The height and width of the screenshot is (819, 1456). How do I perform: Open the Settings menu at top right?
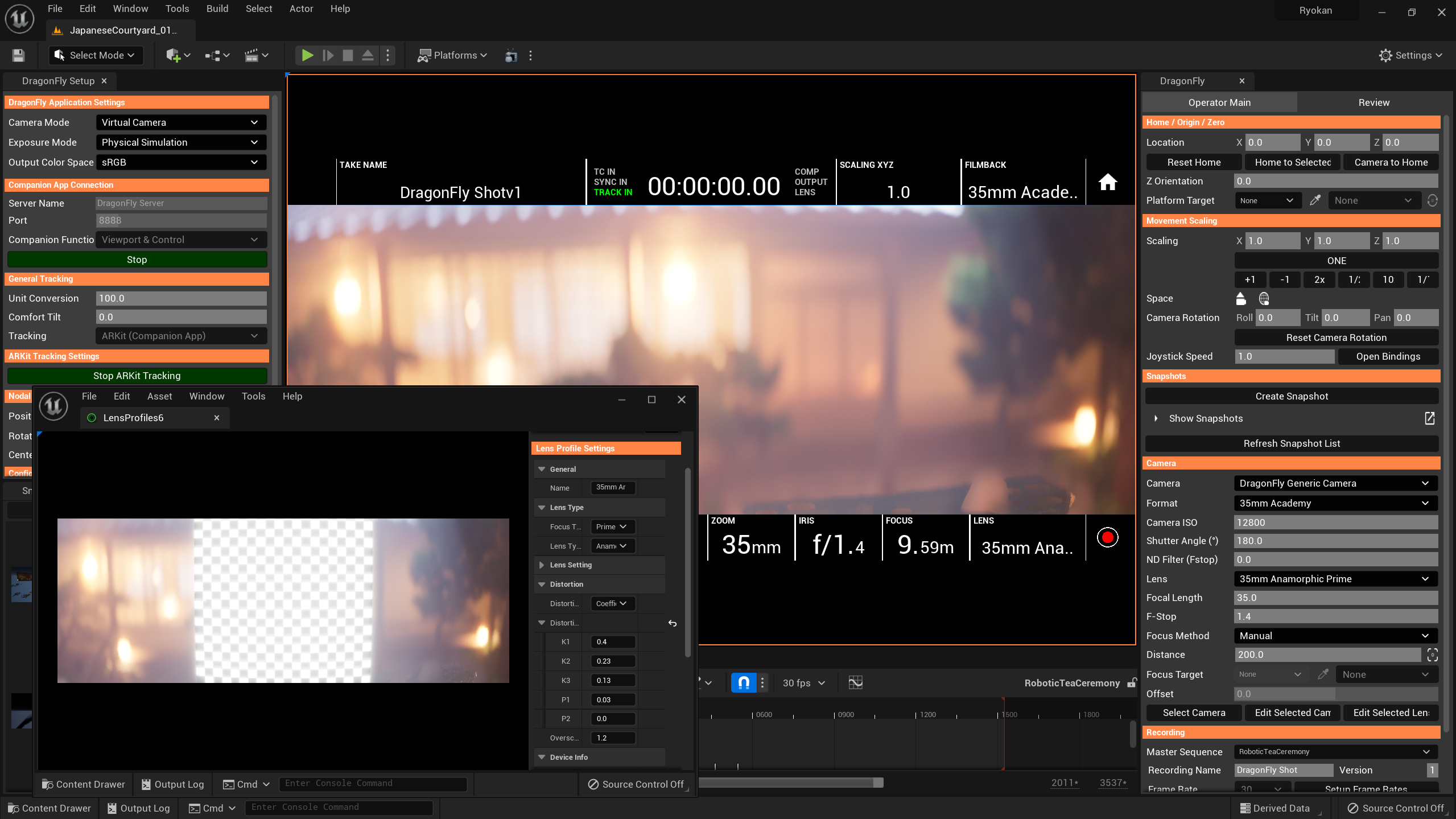click(1410, 55)
